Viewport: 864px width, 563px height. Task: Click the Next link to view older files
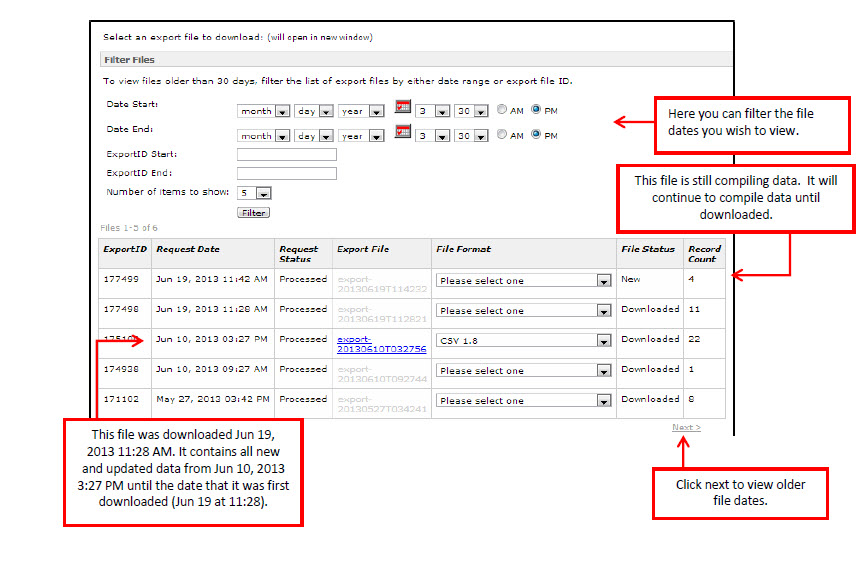point(686,427)
